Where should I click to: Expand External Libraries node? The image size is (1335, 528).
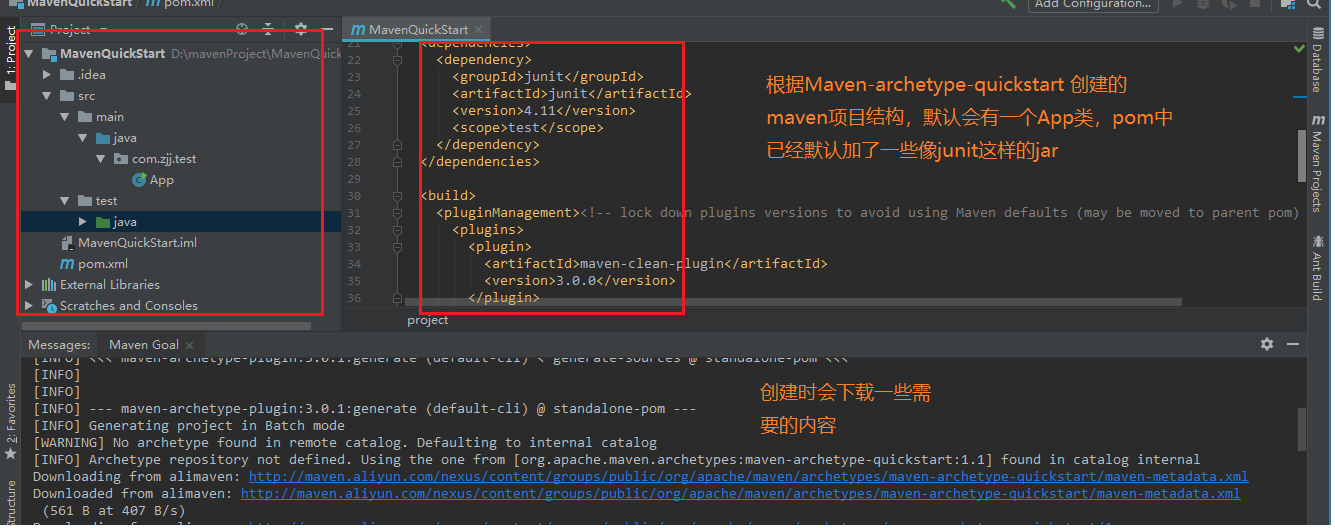(28, 285)
